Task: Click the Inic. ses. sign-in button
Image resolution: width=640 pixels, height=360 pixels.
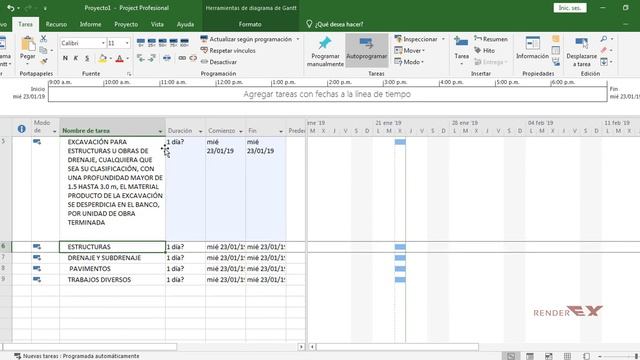Action: 570,8
